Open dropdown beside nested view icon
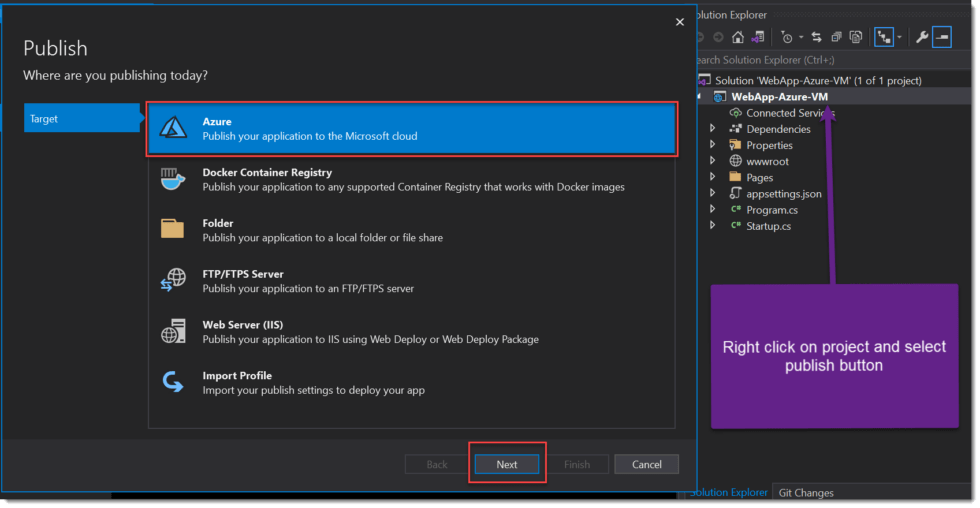980x508 pixels. [900, 37]
